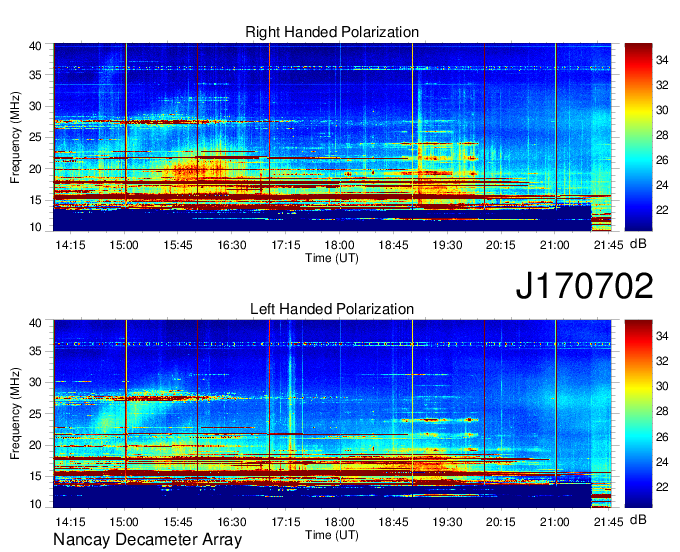Click the 14:15 tick of the Left Handed plot
Viewport: 680px width, 552px height.
pyautogui.click(x=70, y=522)
